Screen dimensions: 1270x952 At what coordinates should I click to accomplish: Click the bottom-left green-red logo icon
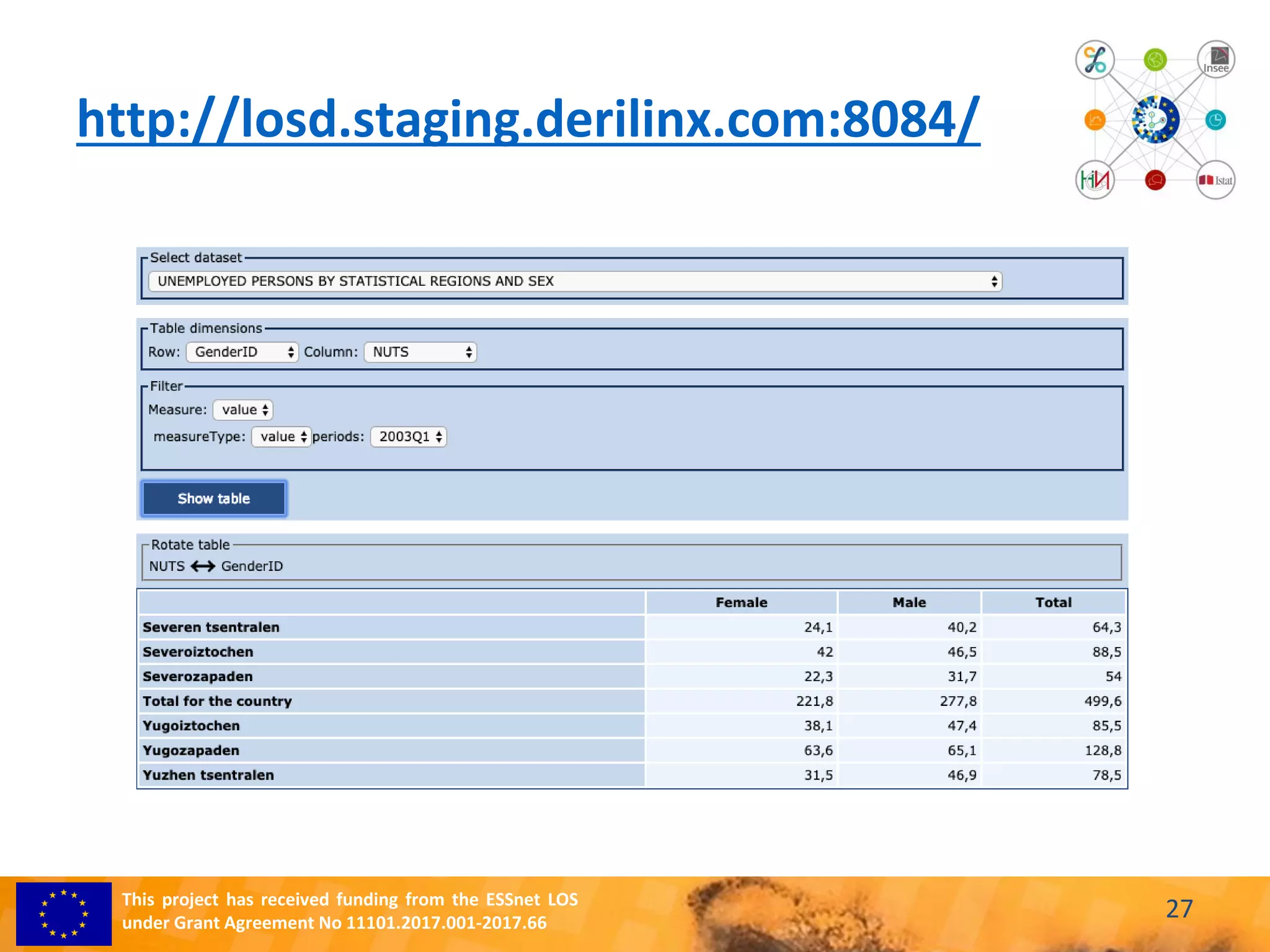pyautogui.click(x=1095, y=180)
